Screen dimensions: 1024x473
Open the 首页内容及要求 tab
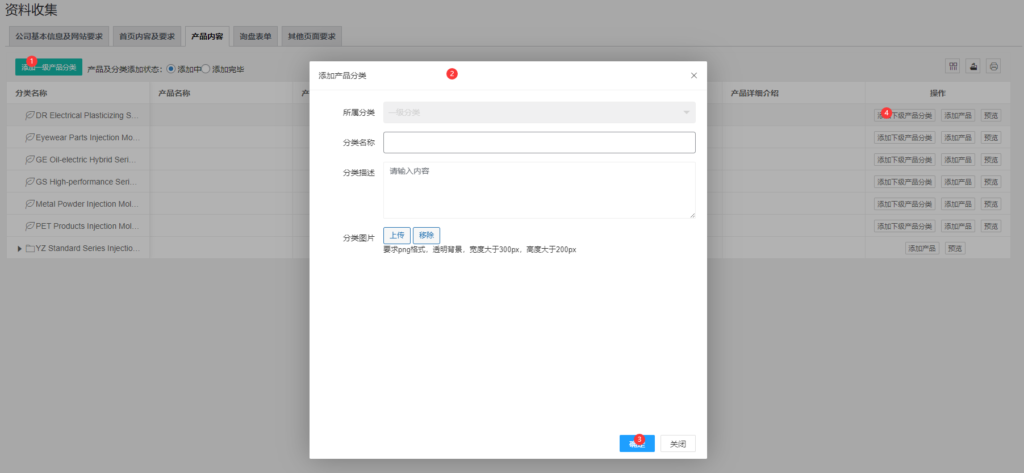pyautogui.click(x=146, y=36)
